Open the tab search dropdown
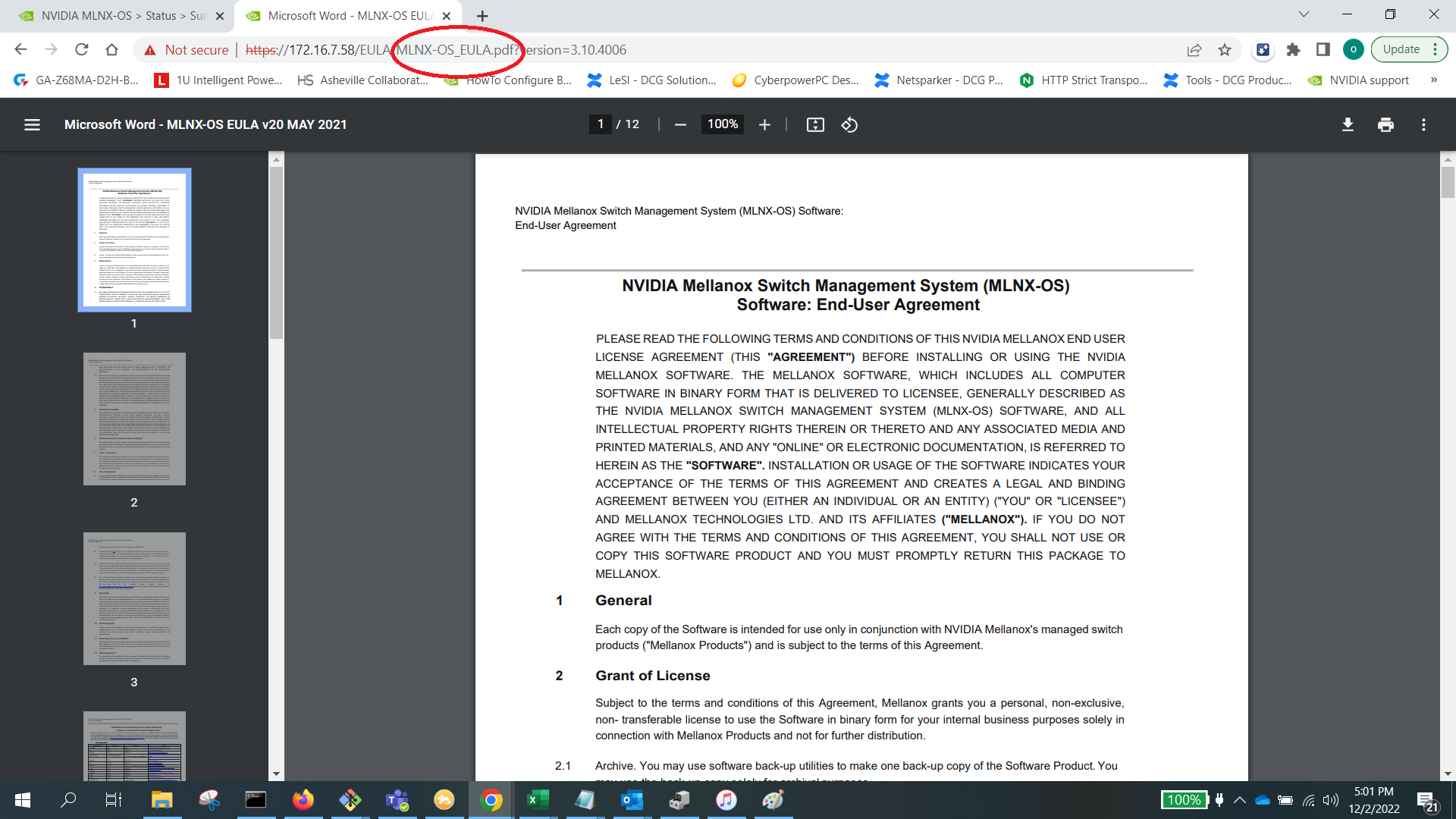The height and width of the screenshot is (819, 1456). (1304, 14)
